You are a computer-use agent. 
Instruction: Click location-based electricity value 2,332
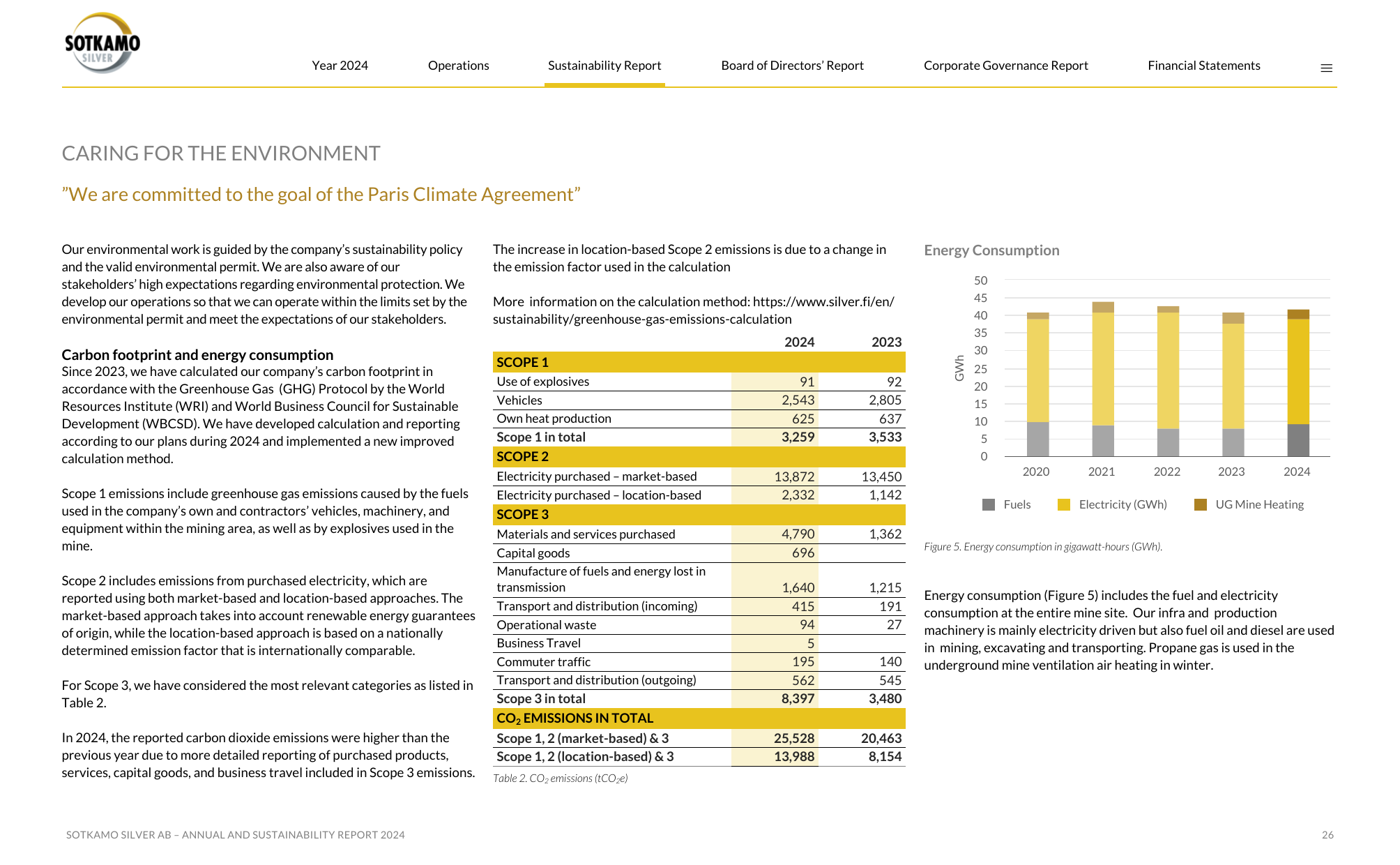pos(798,495)
